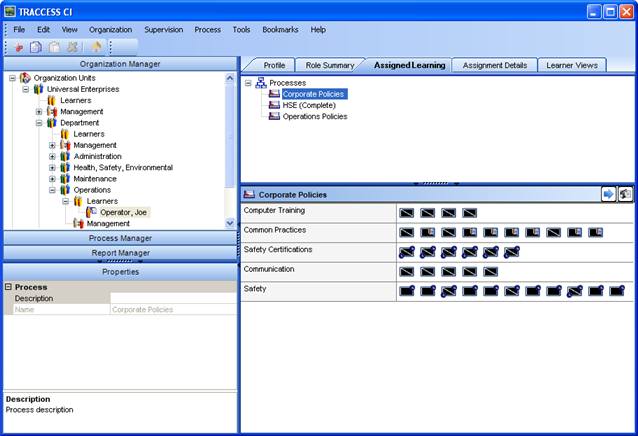
Task: Switch to the Assignment Details tab
Action: (x=495, y=65)
